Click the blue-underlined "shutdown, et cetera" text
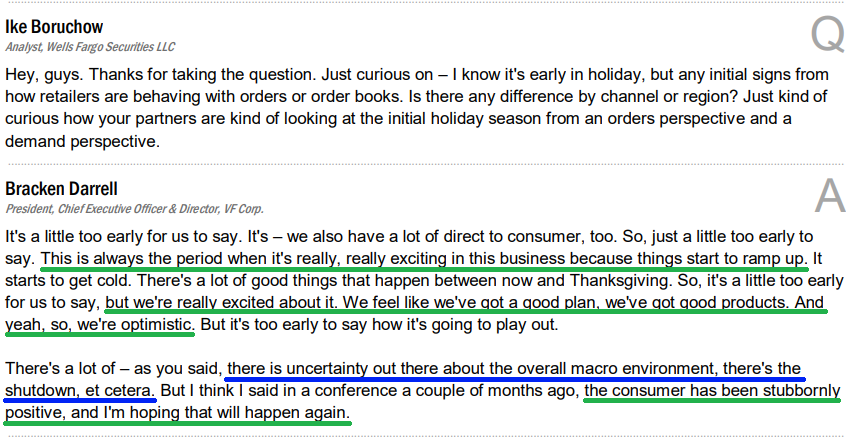Screen dimensions: 859x440 point(80,389)
